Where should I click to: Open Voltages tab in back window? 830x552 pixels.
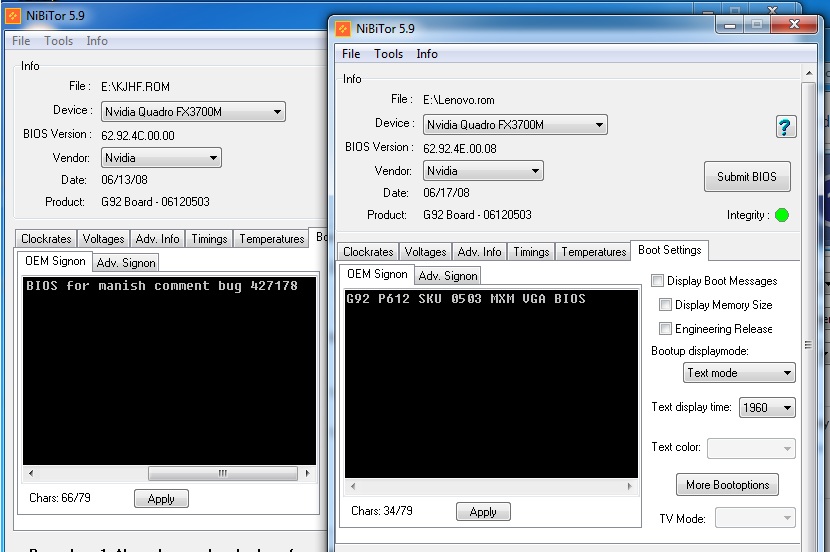tap(103, 239)
